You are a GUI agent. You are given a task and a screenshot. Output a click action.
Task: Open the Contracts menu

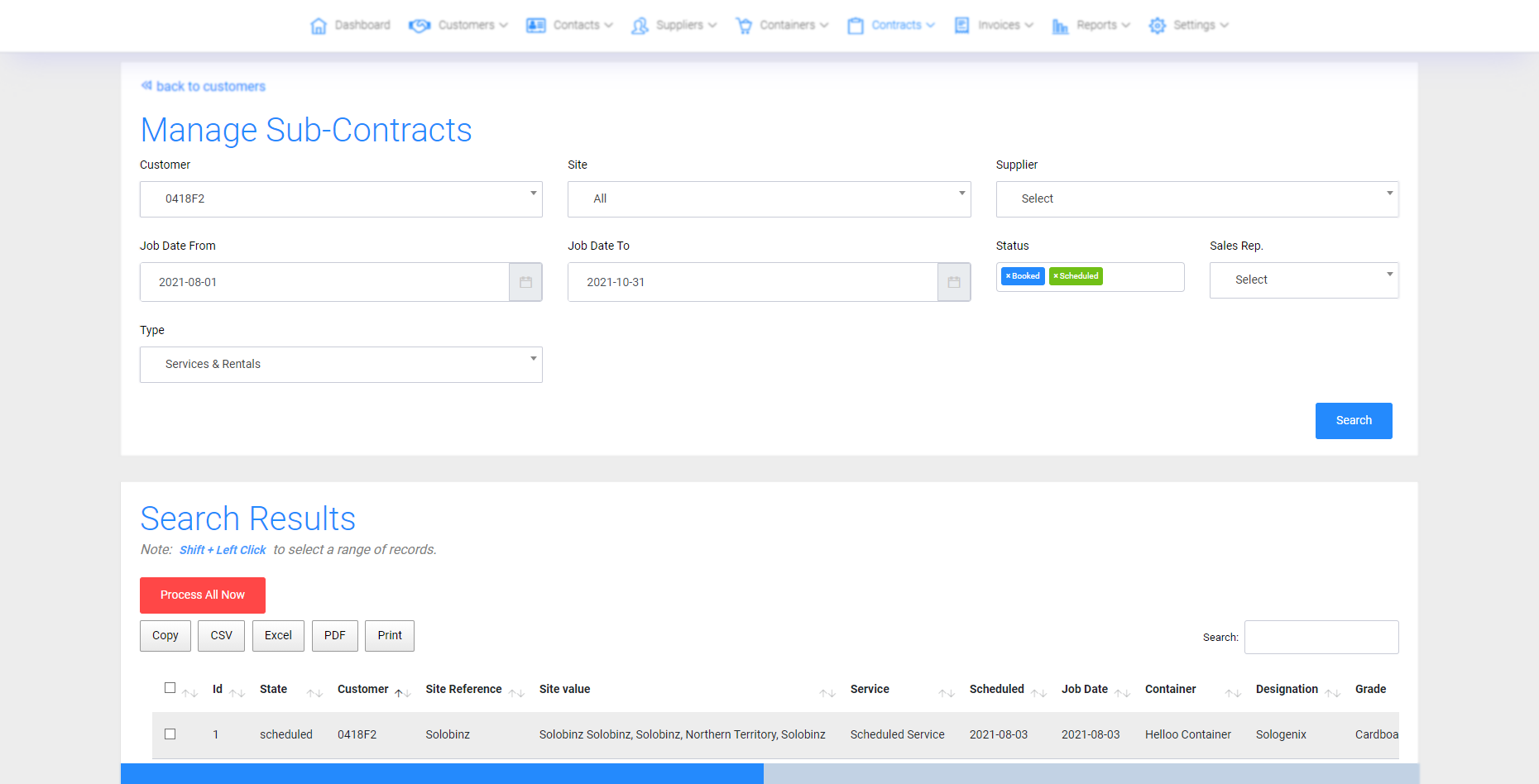(895, 26)
